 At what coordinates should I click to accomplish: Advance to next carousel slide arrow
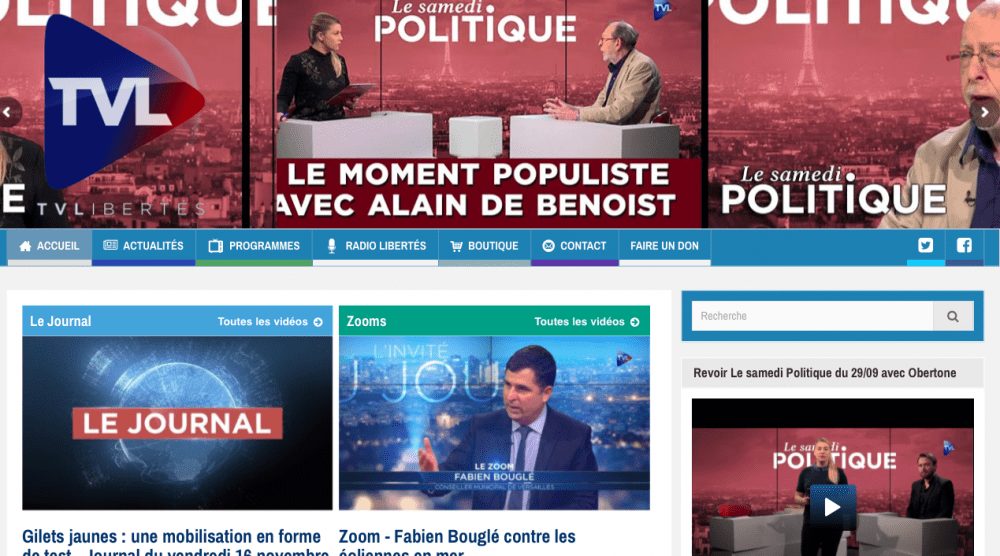[985, 112]
